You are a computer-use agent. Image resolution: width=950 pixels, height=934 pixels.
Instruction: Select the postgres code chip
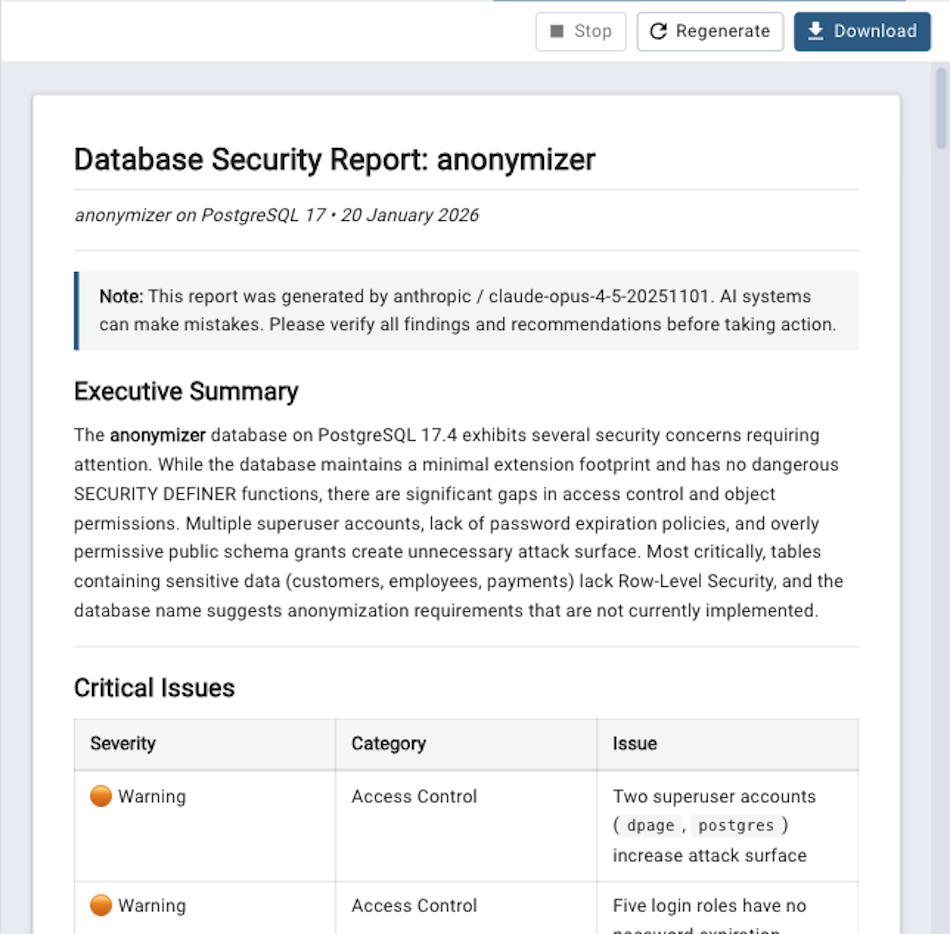point(737,825)
